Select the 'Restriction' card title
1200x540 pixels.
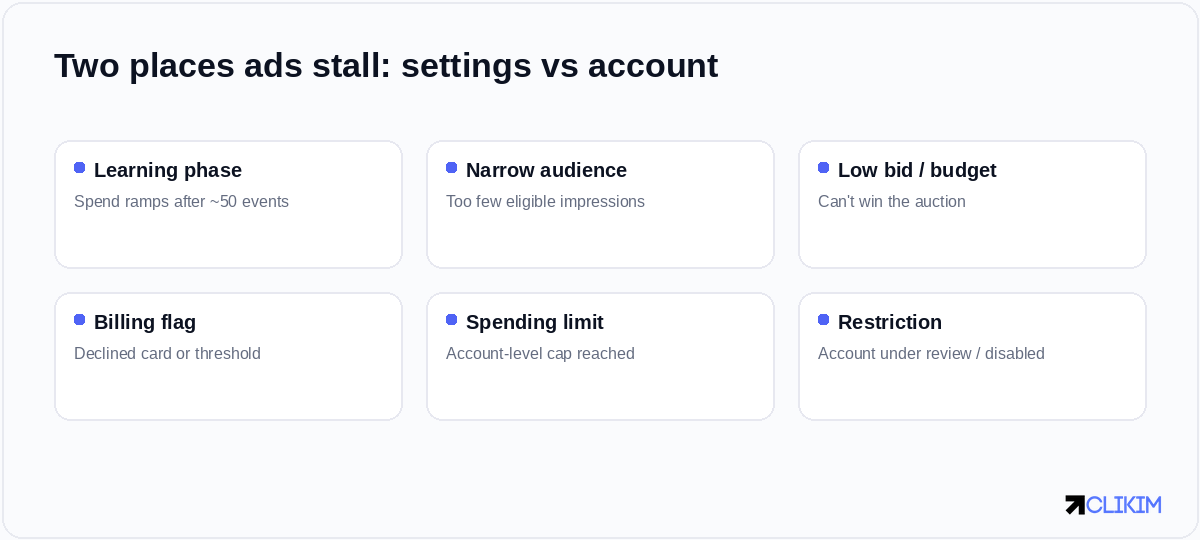tap(890, 322)
